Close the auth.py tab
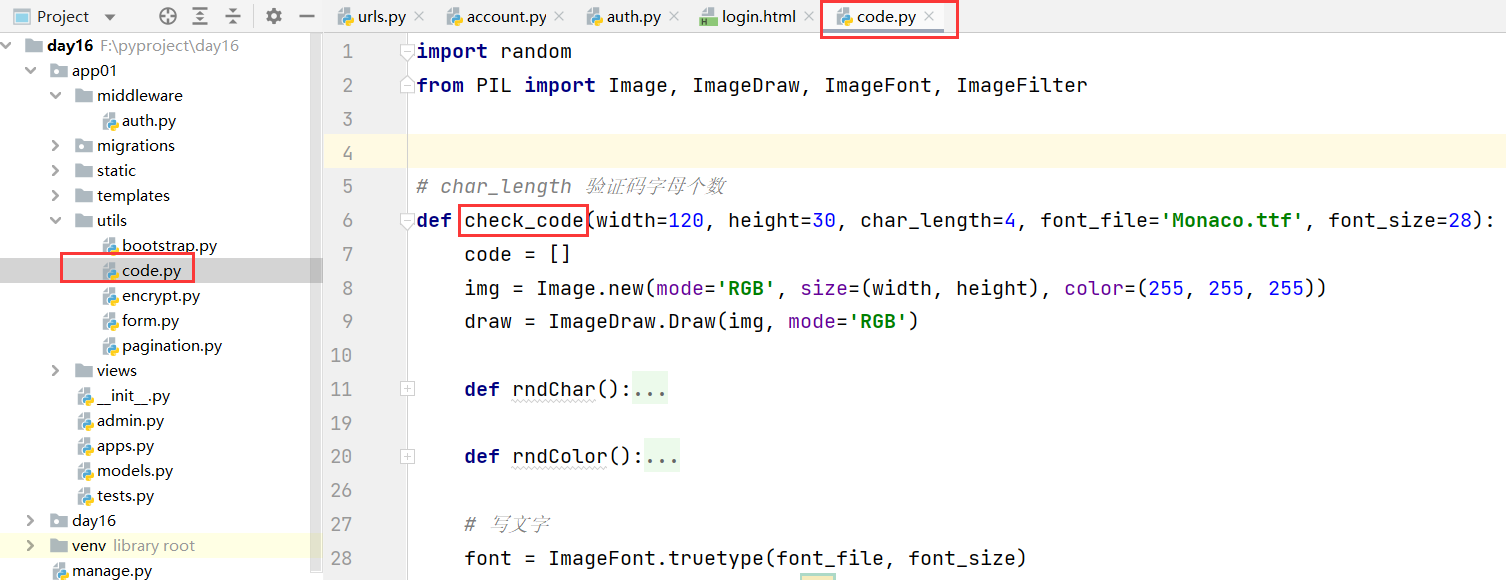This screenshot has width=1506, height=580. (673, 17)
